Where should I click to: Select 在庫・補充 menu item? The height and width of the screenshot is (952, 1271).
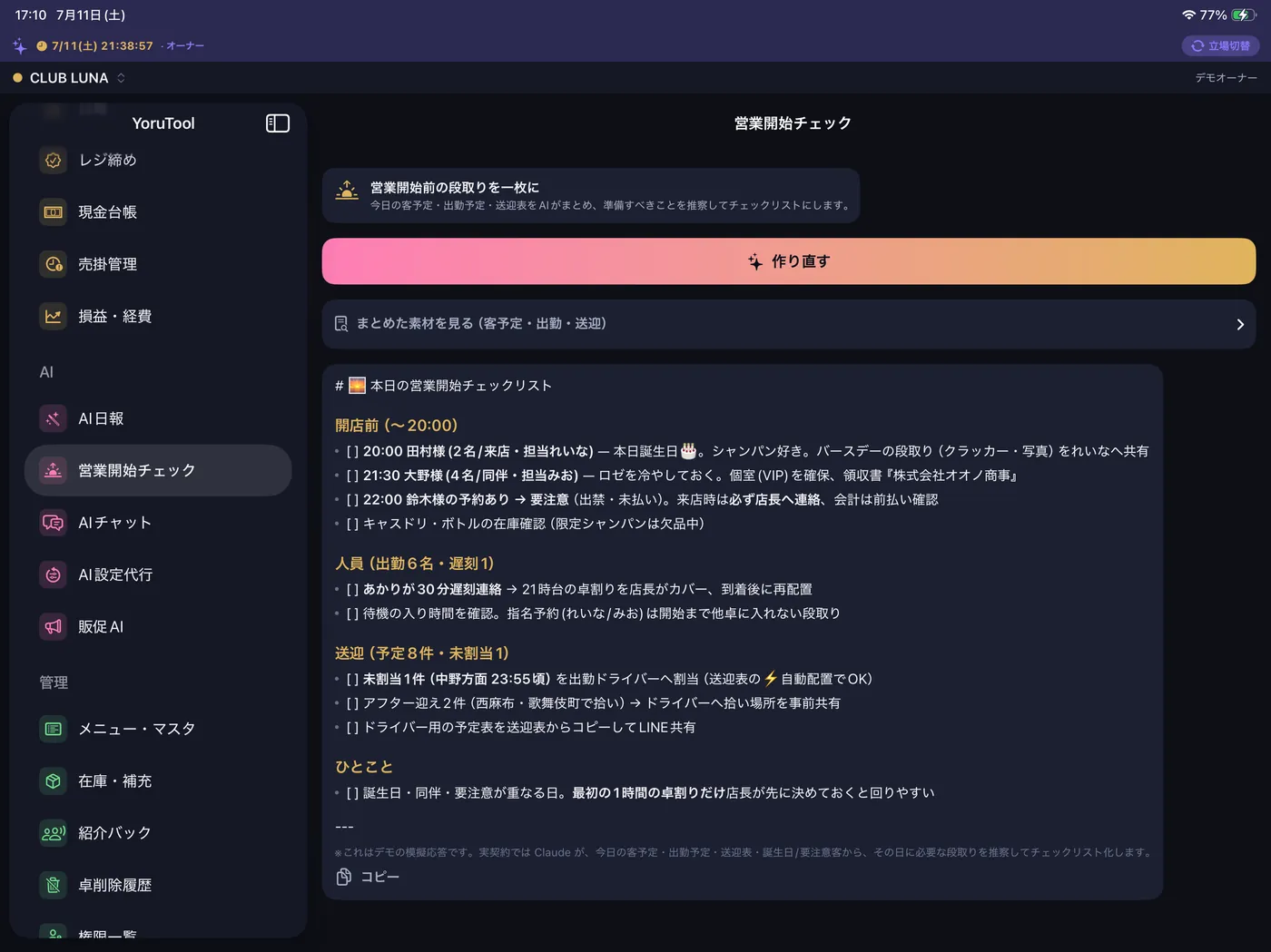coord(158,780)
